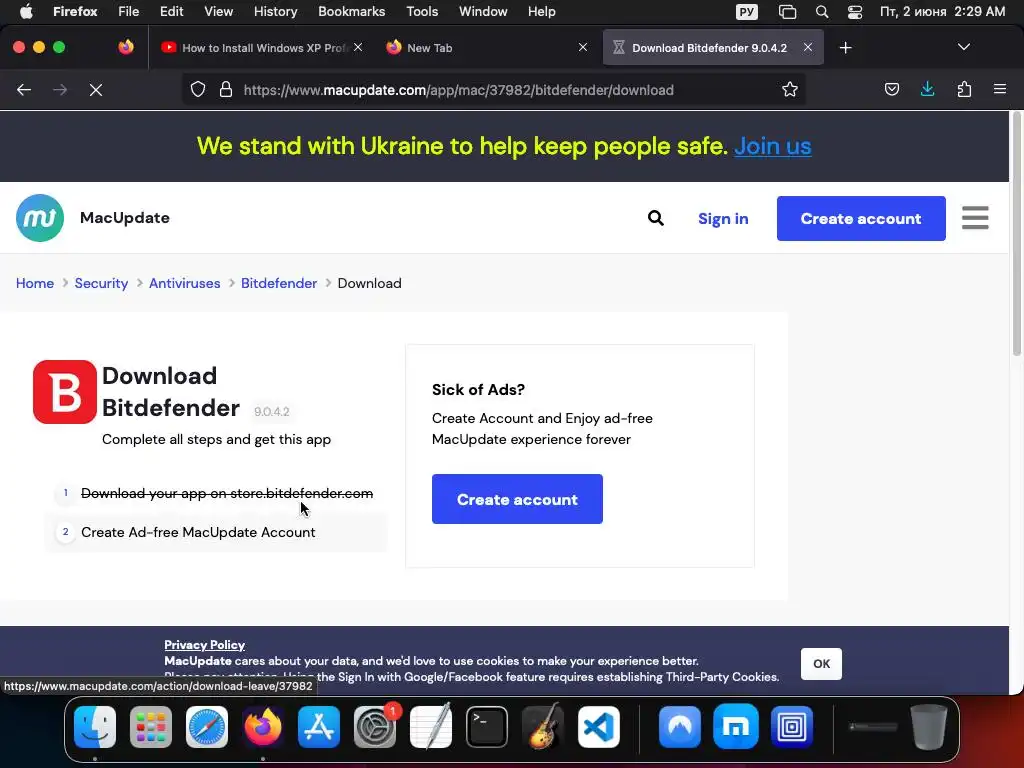Viewport: 1024px width, 768px height.
Task: Open the Privacy Policy link
Action: (x=204, y=645)
